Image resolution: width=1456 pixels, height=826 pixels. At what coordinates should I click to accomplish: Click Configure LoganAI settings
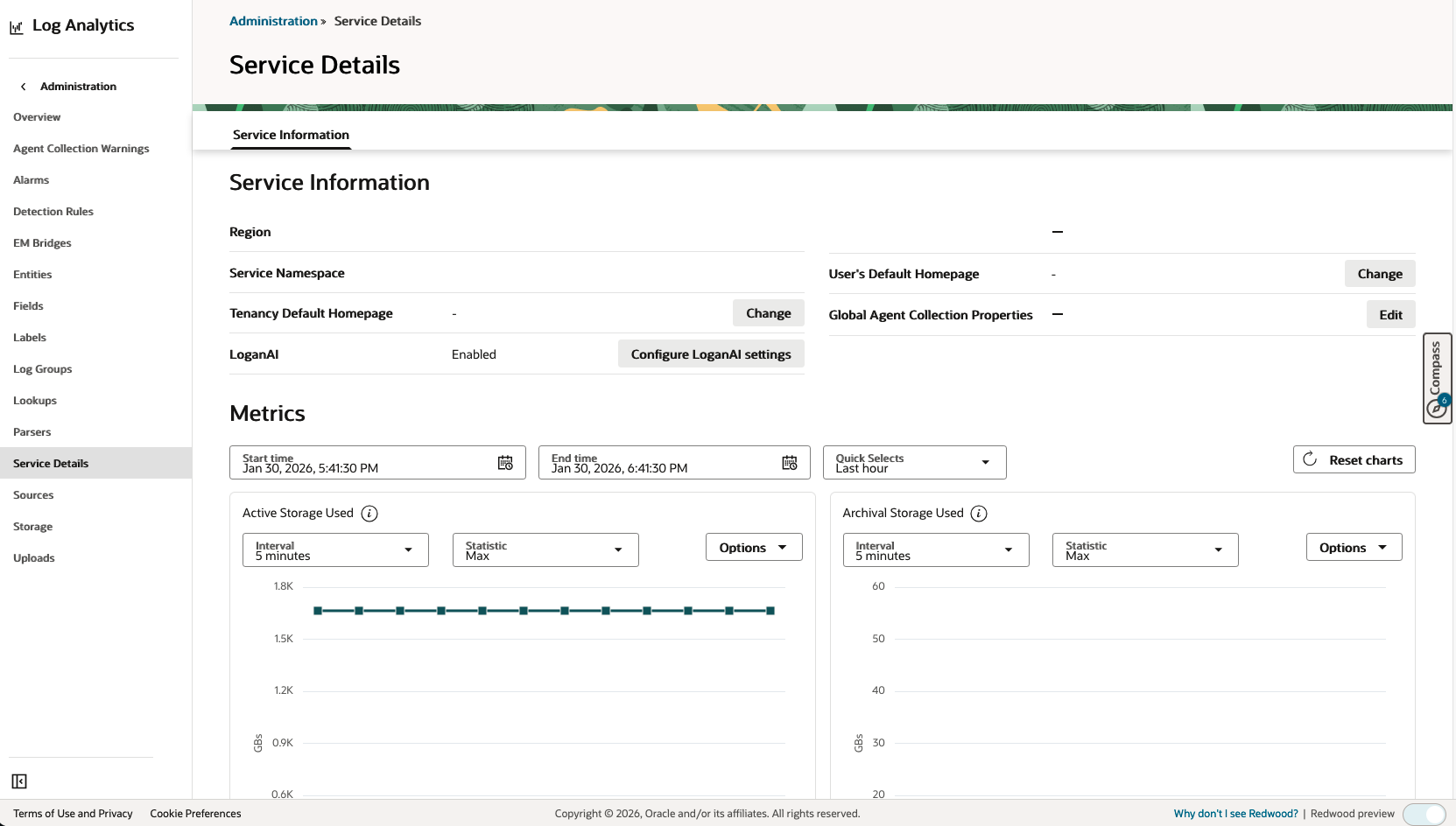[x=711, y=353]
